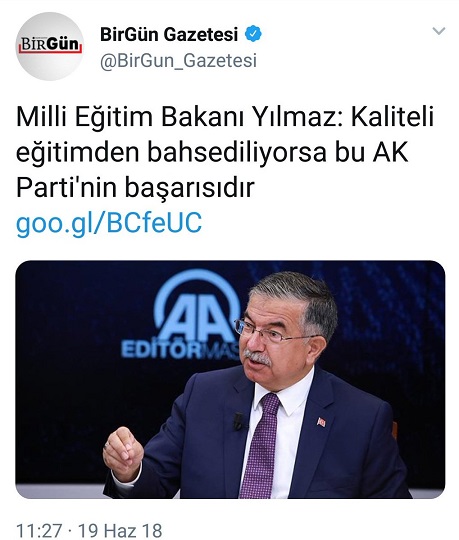This screenshot has height=540, width=459.
Task: Expand the tweet options chevron
Action: (x=439, y=31)
